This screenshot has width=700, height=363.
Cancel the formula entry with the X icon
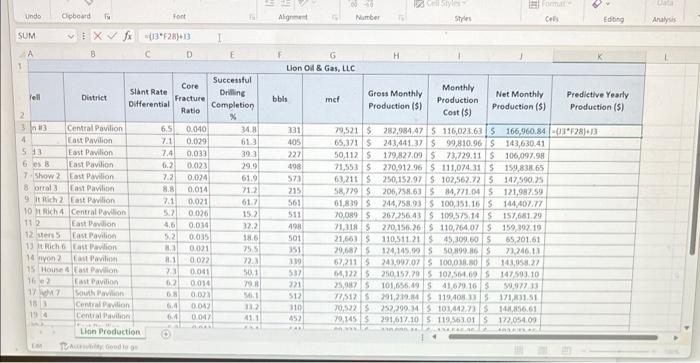(x=98, y=36)
